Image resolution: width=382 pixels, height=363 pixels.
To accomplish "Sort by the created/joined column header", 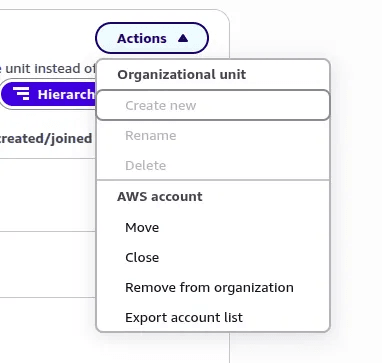I will pyautogui.click(x=46, y=138).
